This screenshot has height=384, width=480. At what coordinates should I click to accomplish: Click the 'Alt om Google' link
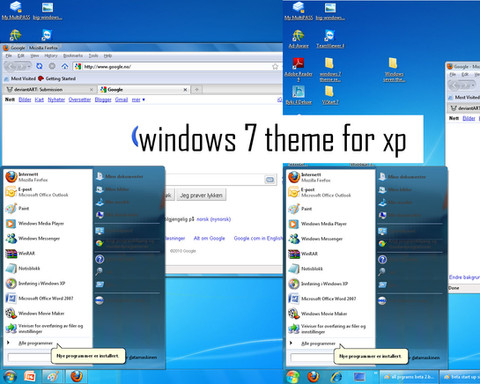point(209,238)
